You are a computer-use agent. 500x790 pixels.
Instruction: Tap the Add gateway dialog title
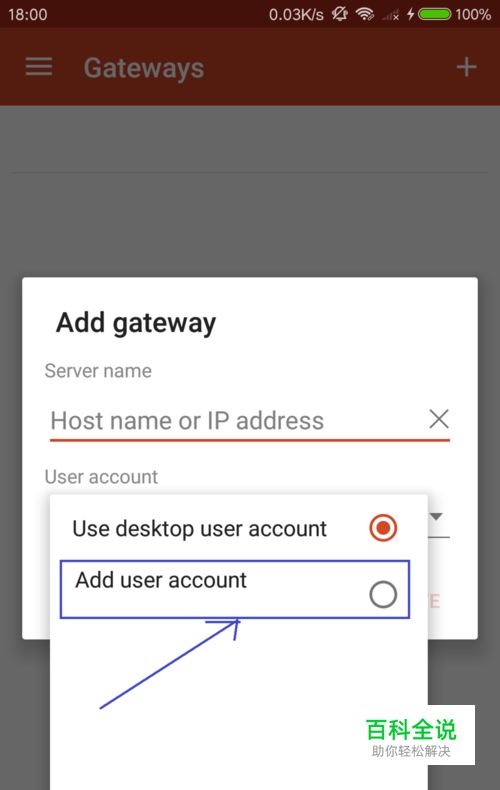coord(136,323)
